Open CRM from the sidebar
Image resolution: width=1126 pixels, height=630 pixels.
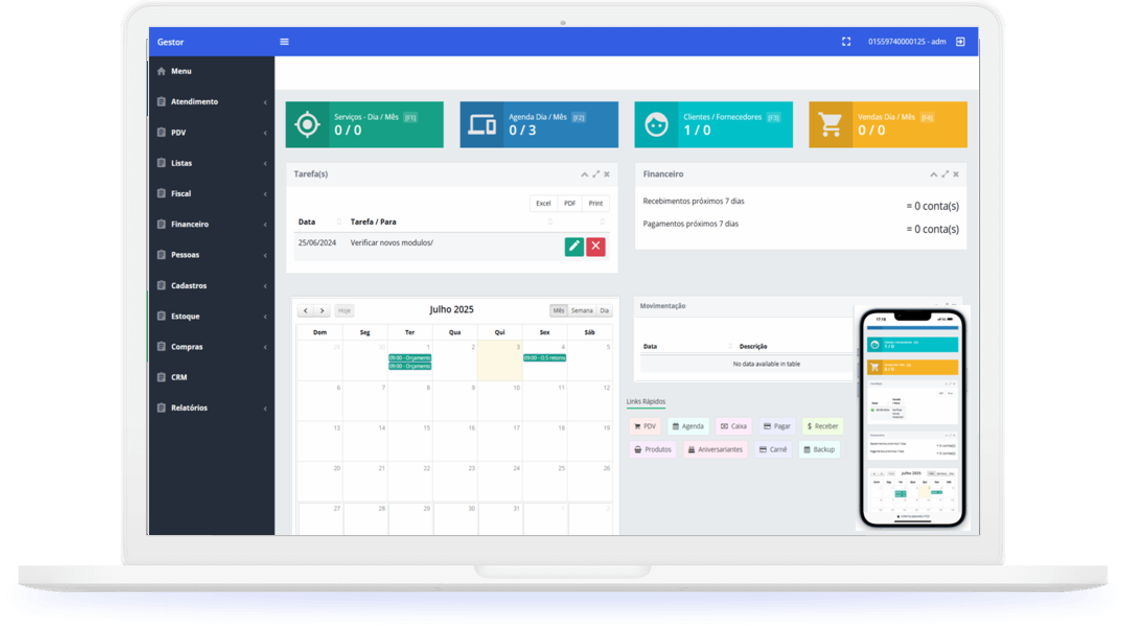pyautogui.click(x=179, y=378)
